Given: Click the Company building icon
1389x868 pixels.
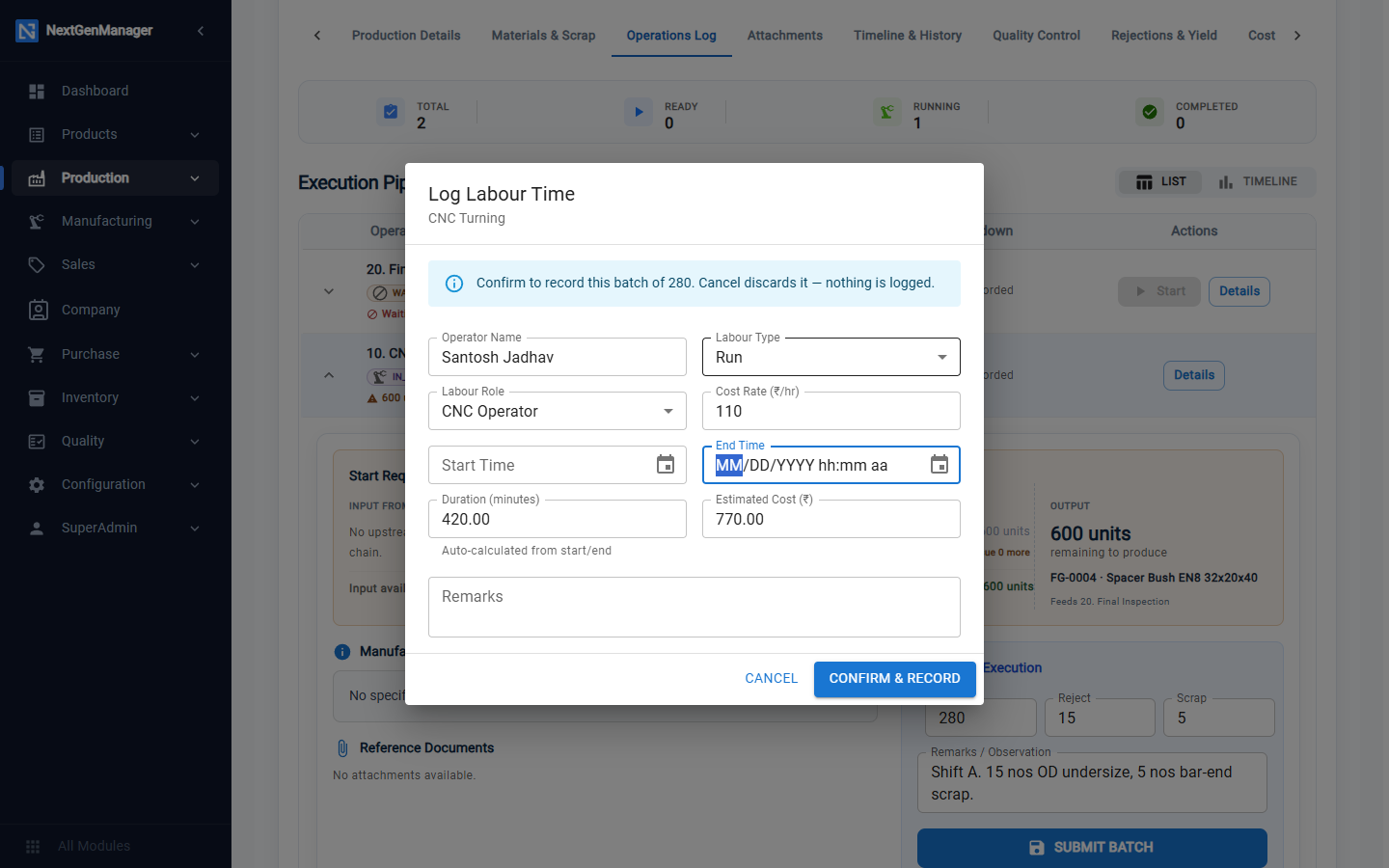Looking at the screenshot, I should point(38,310).
